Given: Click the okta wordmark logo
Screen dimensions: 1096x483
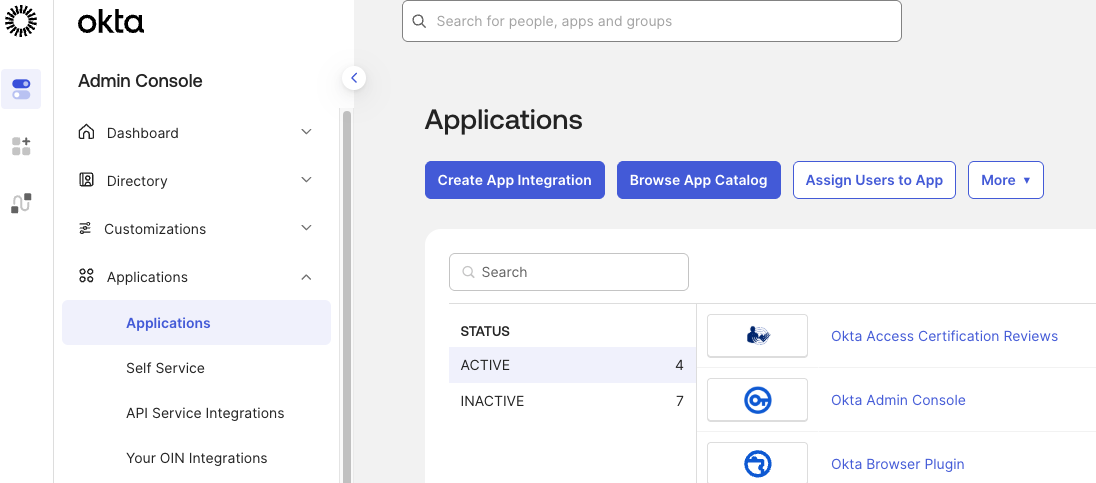Looking at the screenshot, I should 110,23.
